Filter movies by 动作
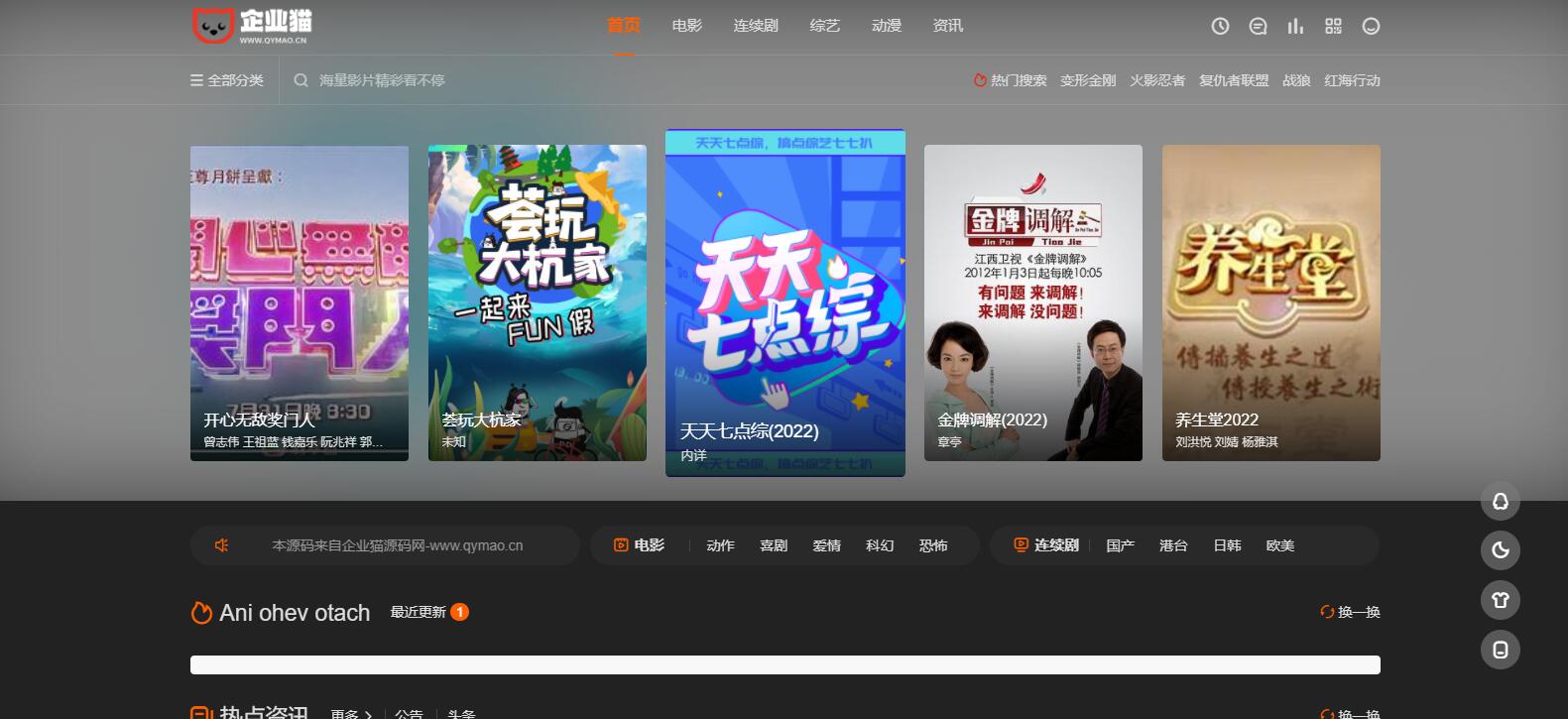This screenshot has height=719, width=1568. point(720,545)
